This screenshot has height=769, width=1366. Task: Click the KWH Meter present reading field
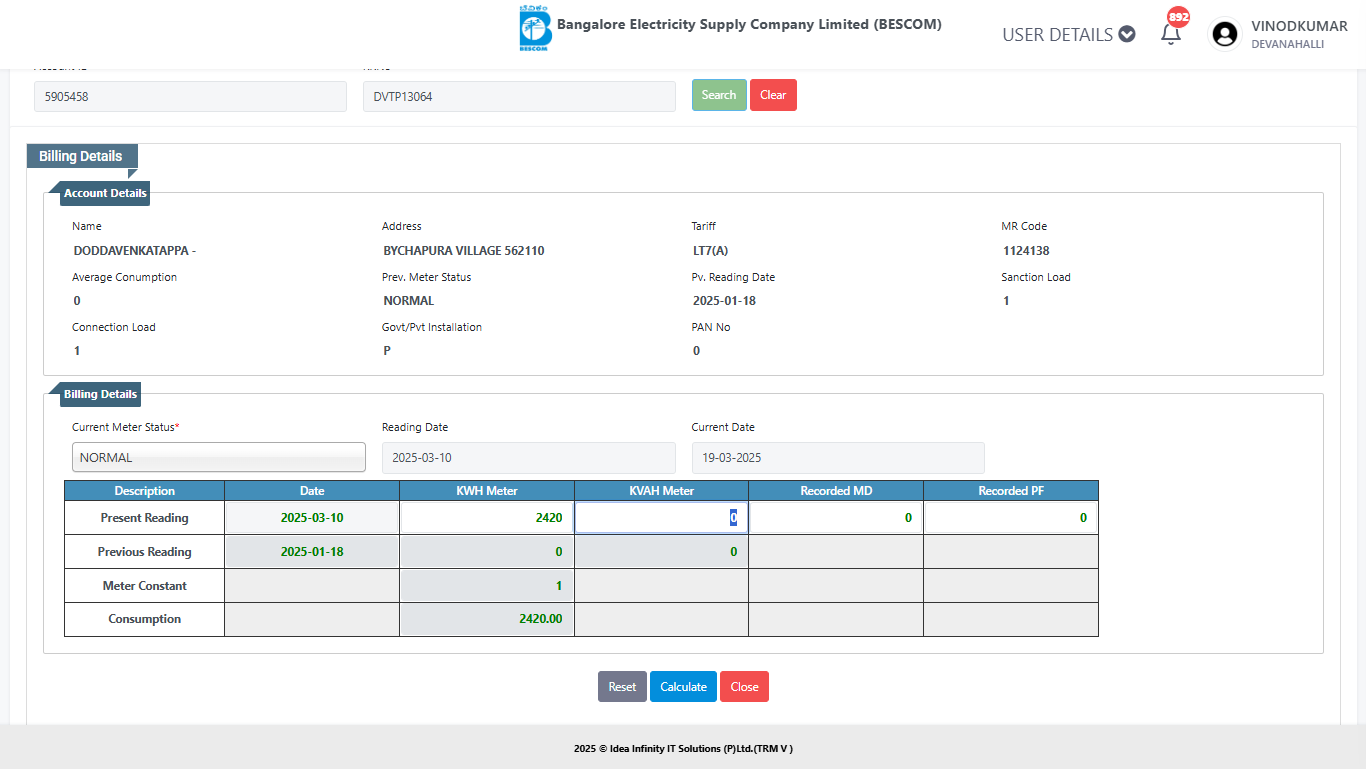pos(487,518)
